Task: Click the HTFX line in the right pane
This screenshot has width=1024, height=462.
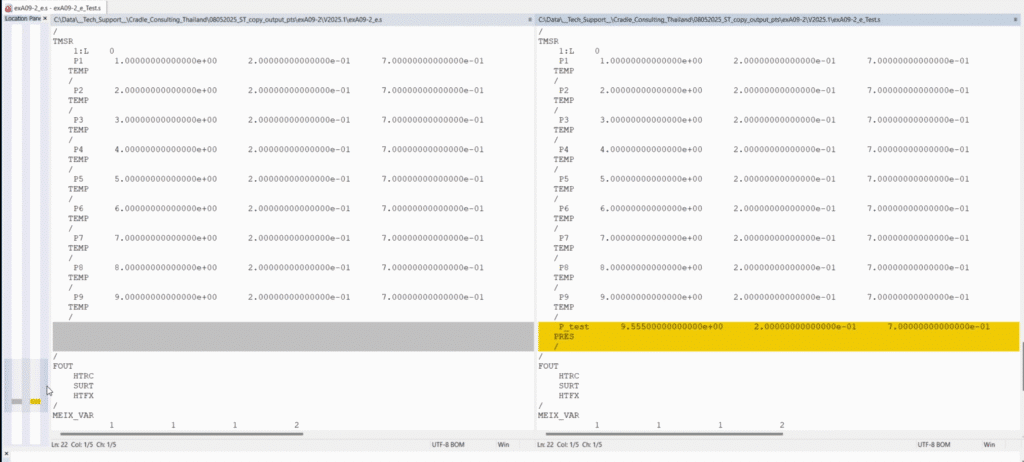Action: (x=569, y=395)
